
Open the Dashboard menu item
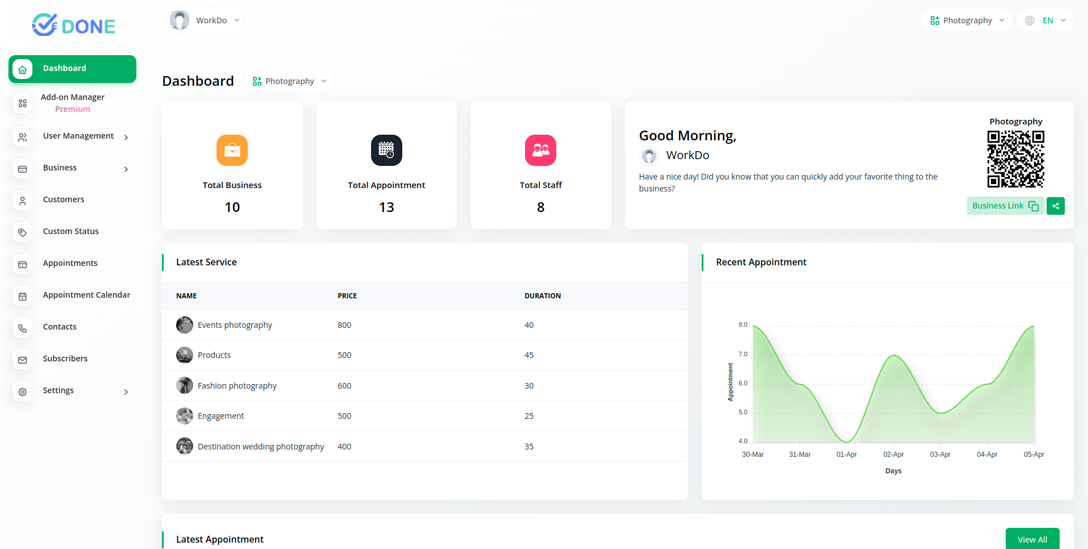point(72,69)
